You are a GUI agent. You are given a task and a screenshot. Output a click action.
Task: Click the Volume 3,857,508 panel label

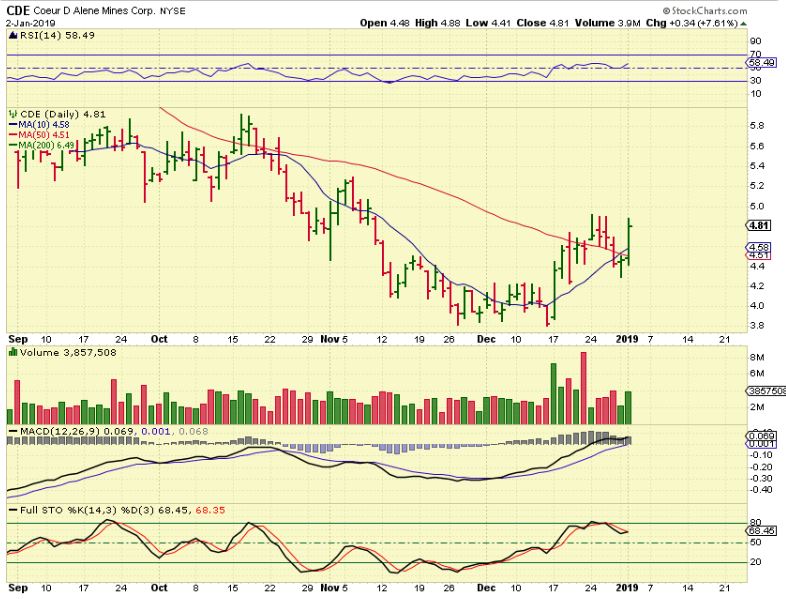(x=68, y=352)
